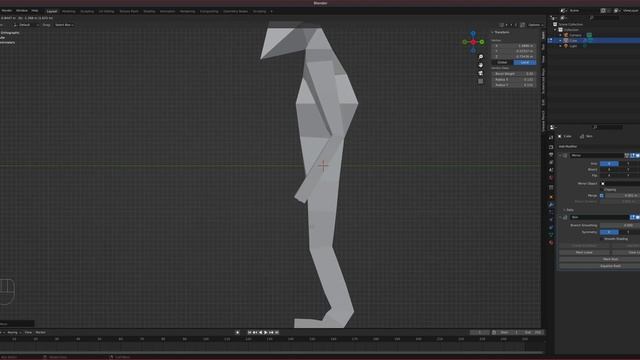Viewport: 640px width, 360px height.
Task: Click the blue Z axis on the viewport gizmo
Action: (x=473, y=33)
